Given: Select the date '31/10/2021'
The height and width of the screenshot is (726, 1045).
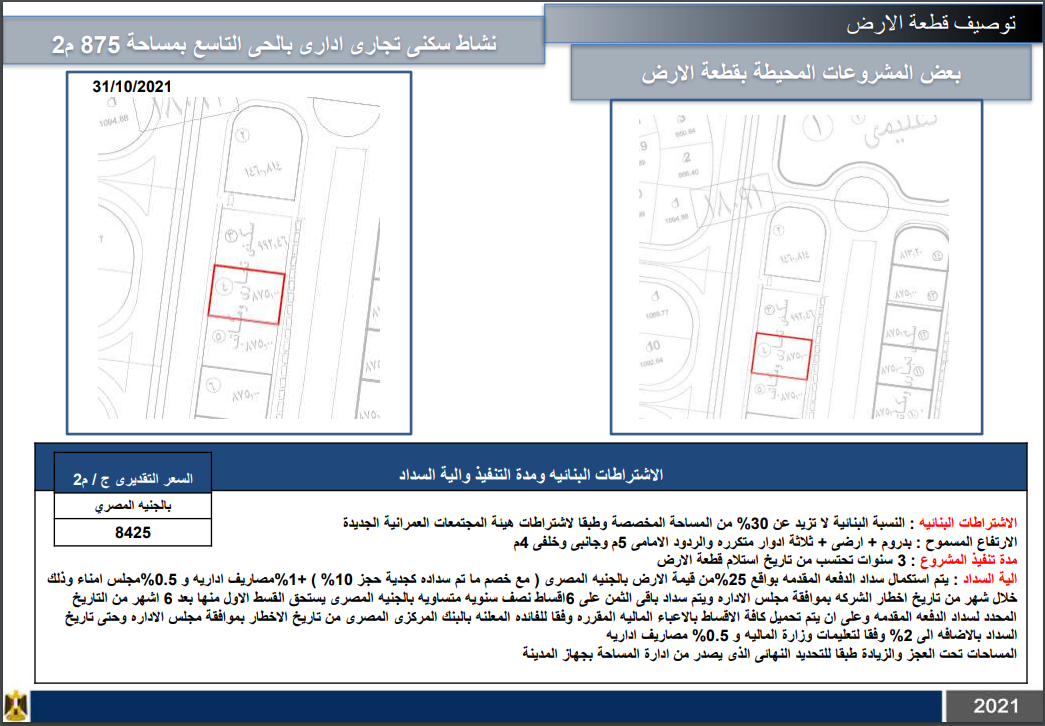Looking at the screenshot, I should click(x=132, y=87).
